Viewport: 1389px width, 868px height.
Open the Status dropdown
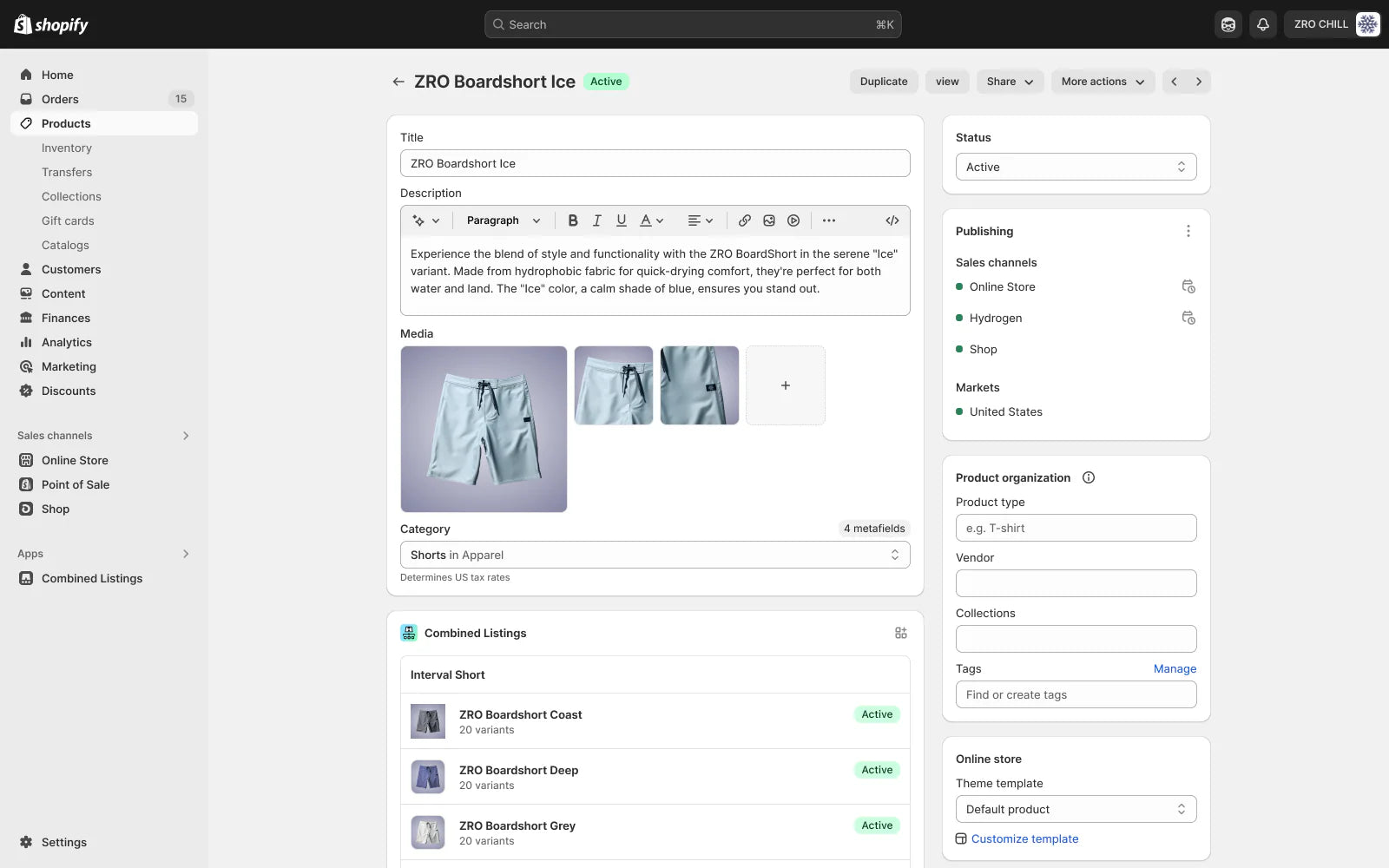(1076, 167)
